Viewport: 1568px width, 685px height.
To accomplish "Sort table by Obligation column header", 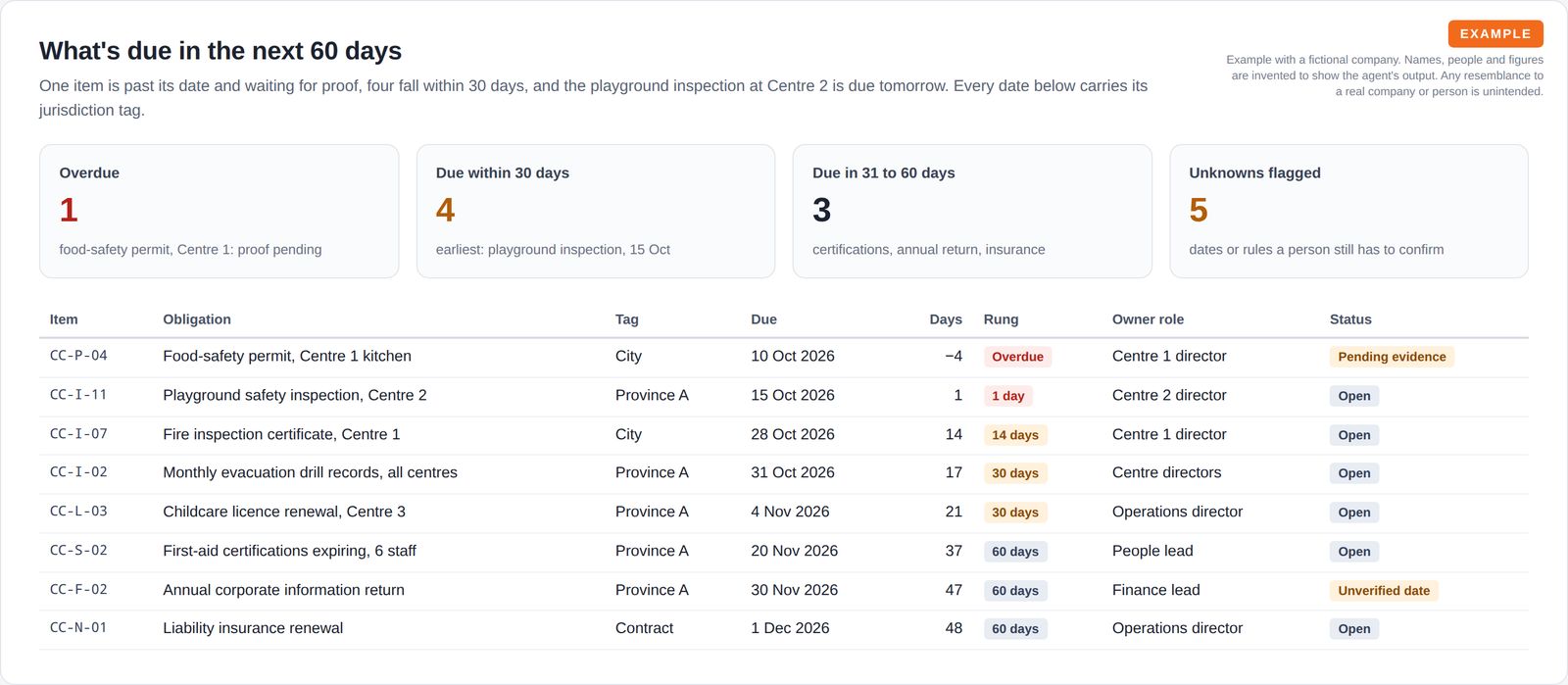I will pyautogui.click(x=197, y=319).
